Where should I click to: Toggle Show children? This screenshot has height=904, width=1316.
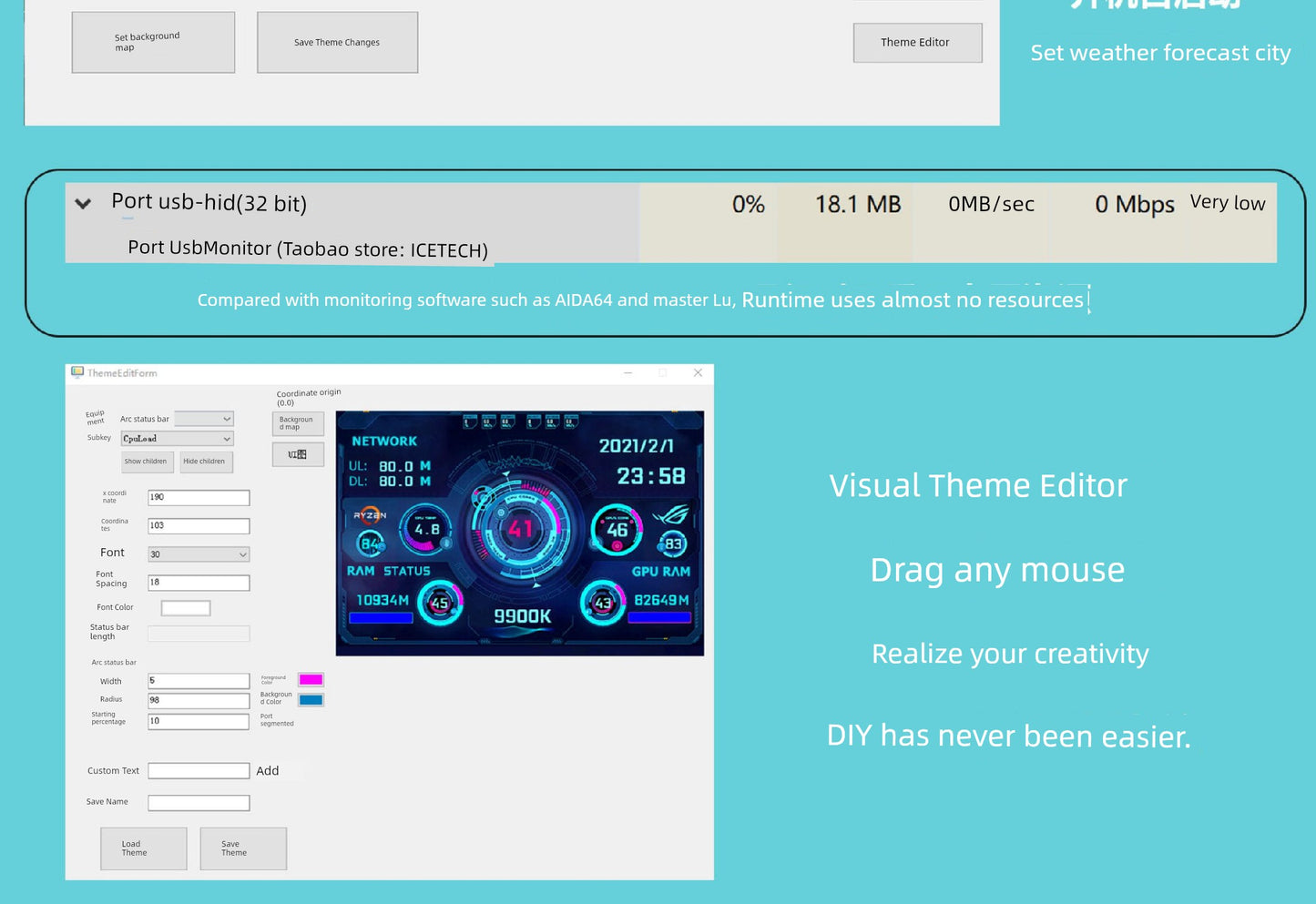pos(146,462)
